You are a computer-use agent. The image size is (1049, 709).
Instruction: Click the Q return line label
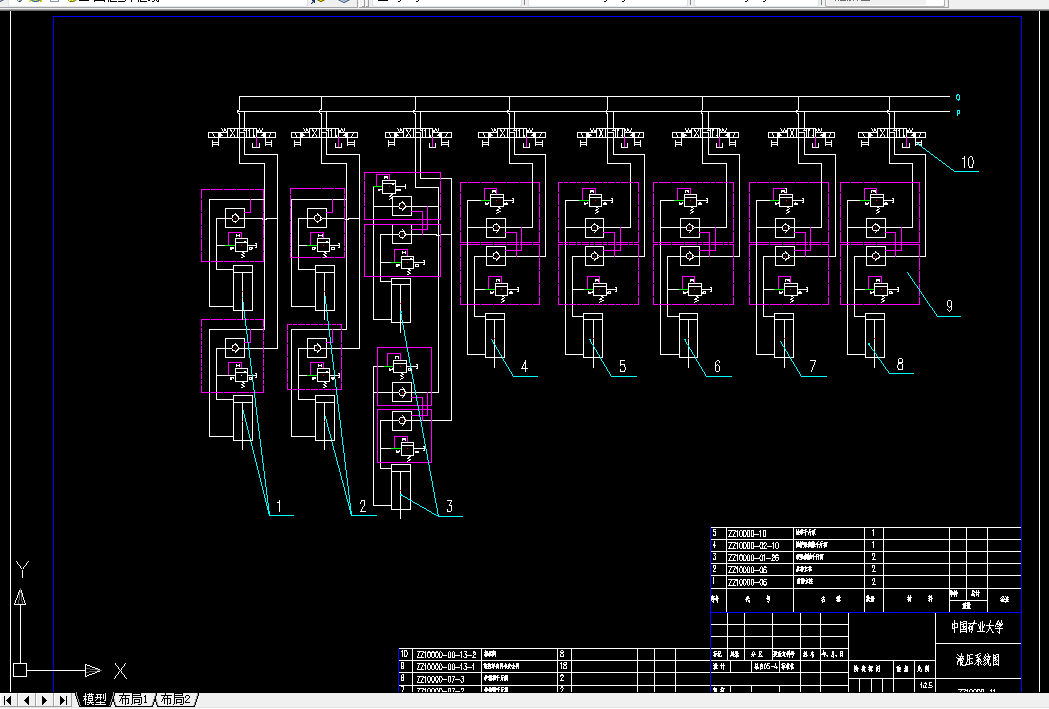(958, 98)
